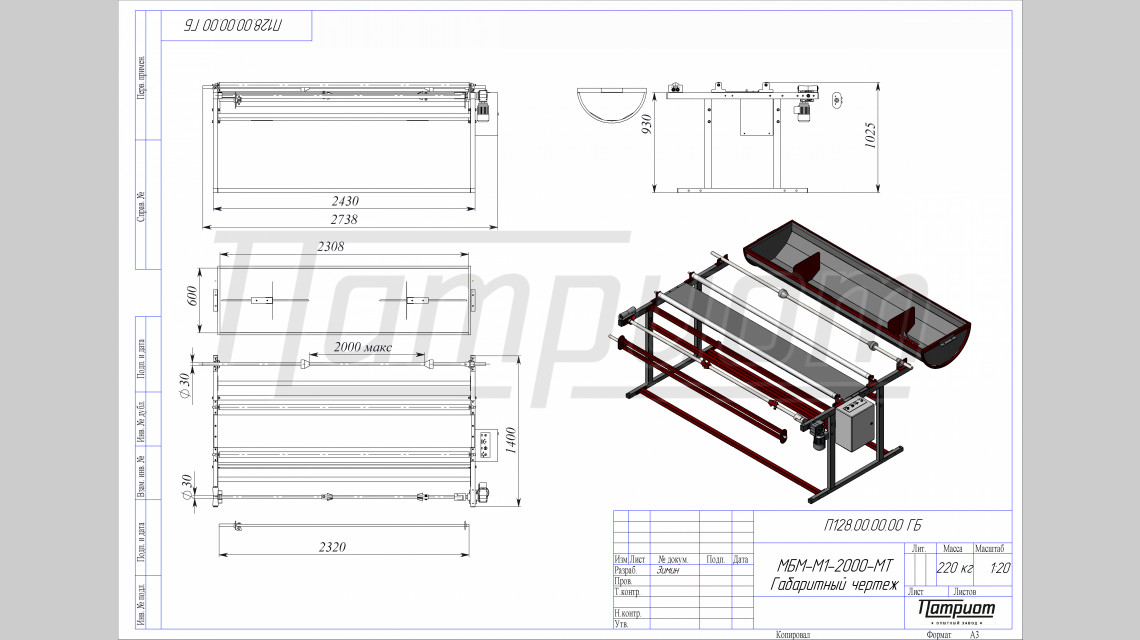Click the control panel buttons in plan view
Image resolution: width=1140 pixels, height=640 pixels.
(487, 444)
